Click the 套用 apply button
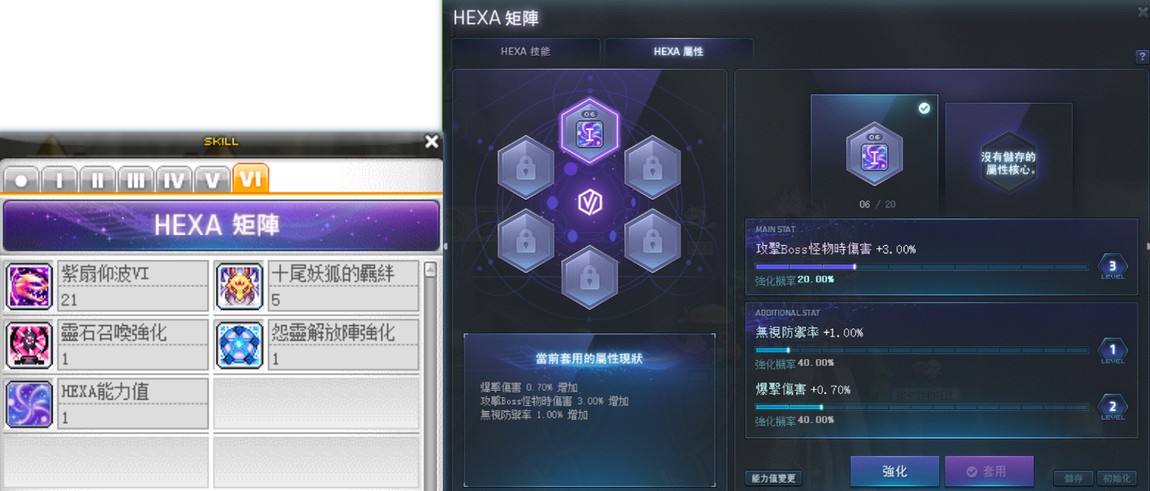This screenshot has height=491, width=1150. pos(989,471)
